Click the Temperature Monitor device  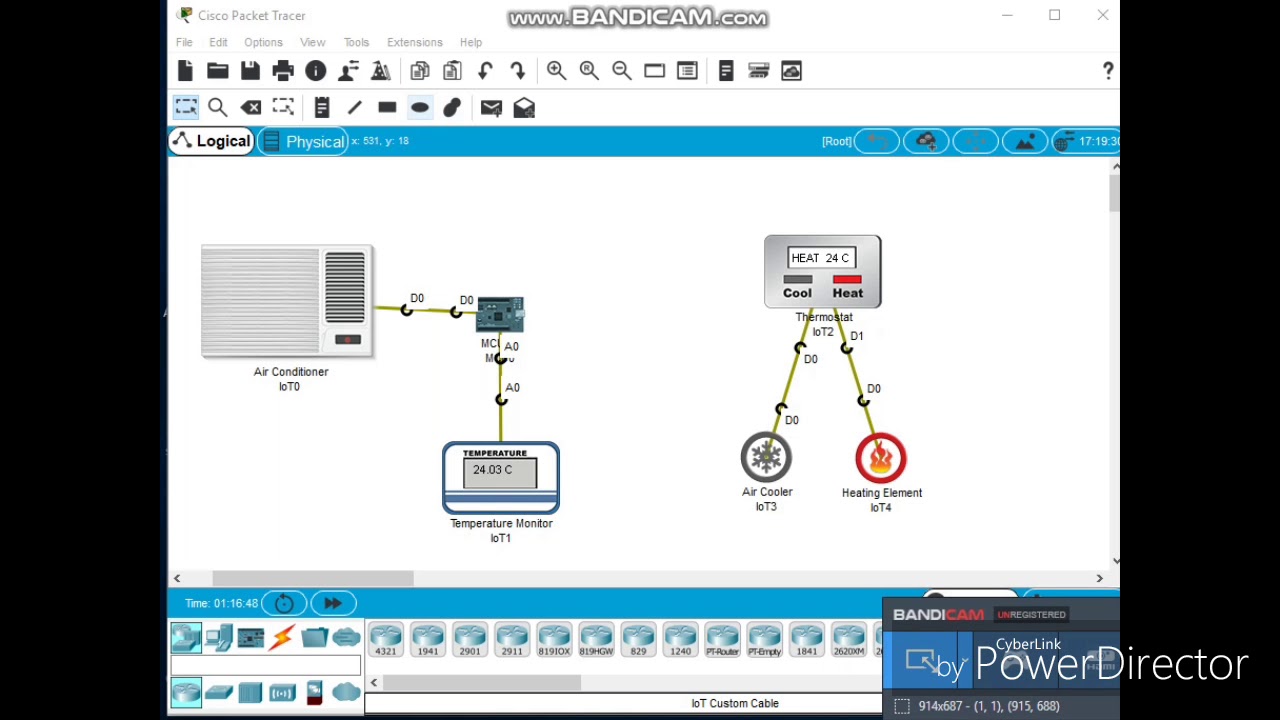501,477
